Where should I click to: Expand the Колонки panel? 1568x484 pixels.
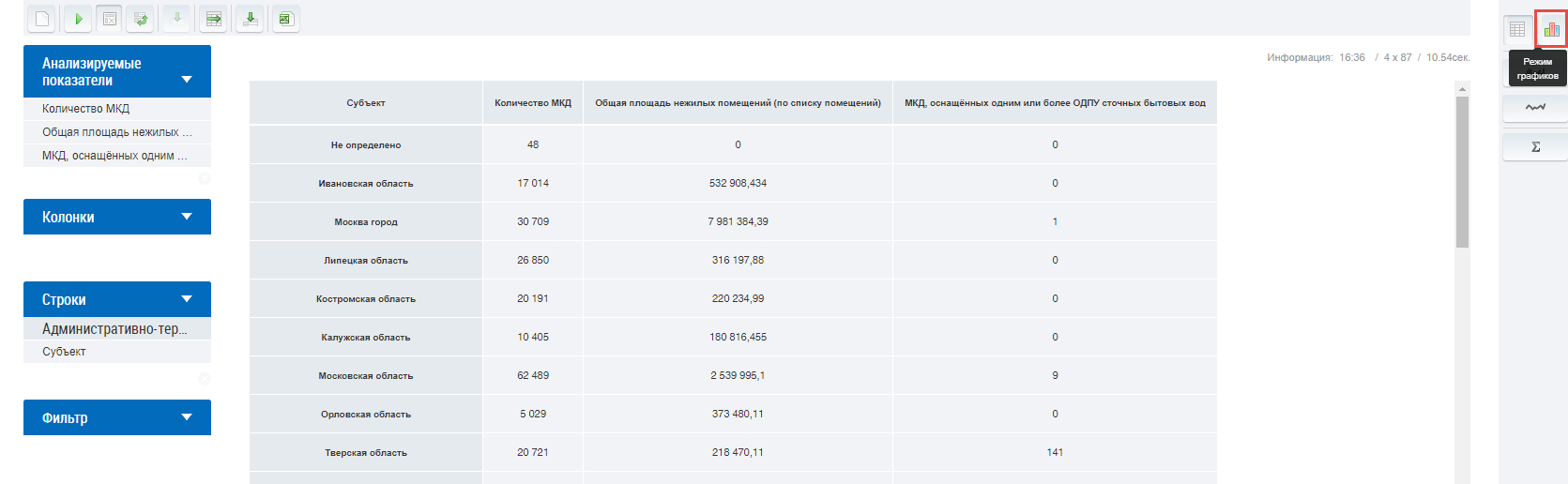[x=187, y=217]
